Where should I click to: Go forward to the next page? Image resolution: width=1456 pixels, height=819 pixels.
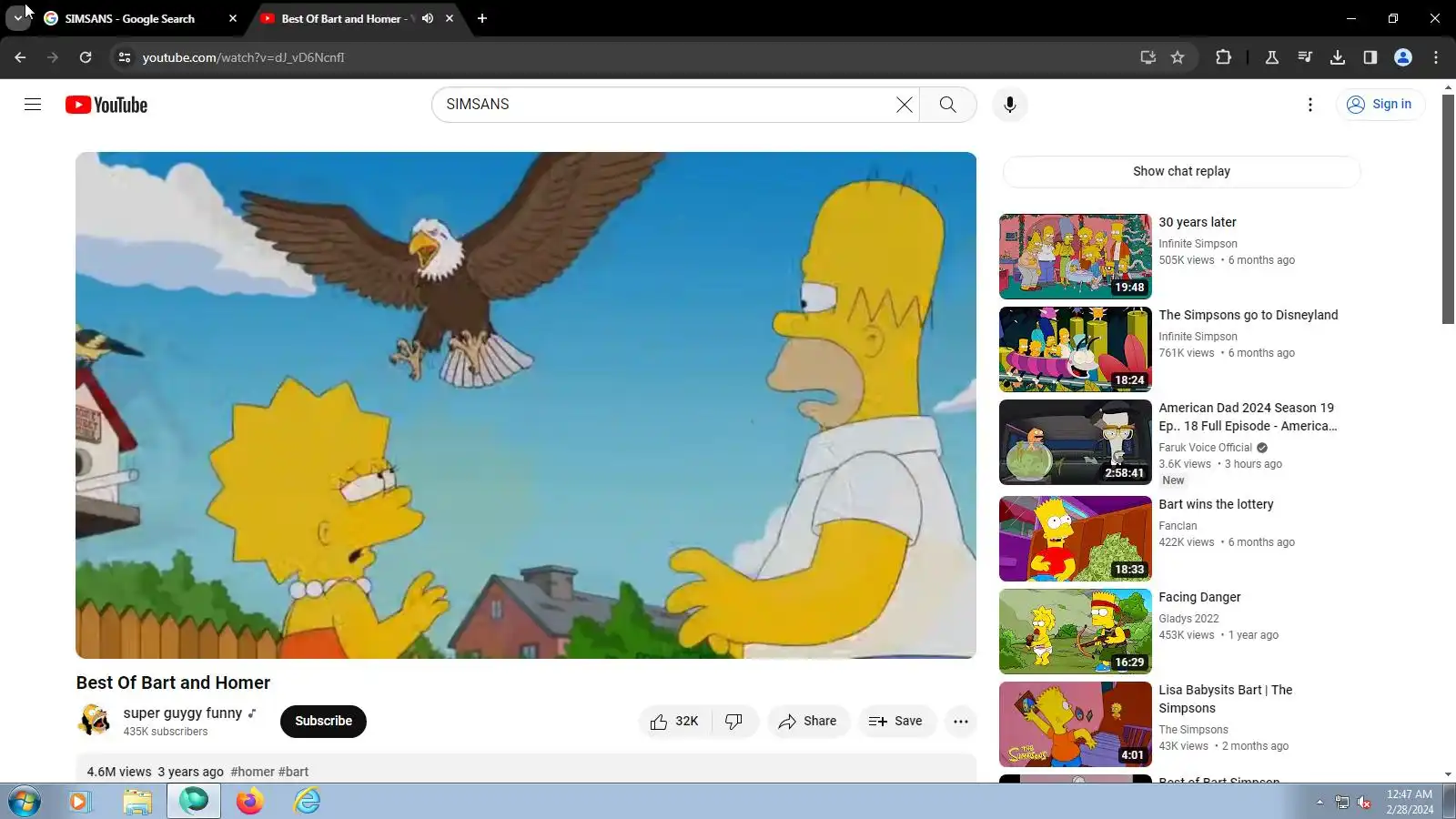tap(53, 57)
